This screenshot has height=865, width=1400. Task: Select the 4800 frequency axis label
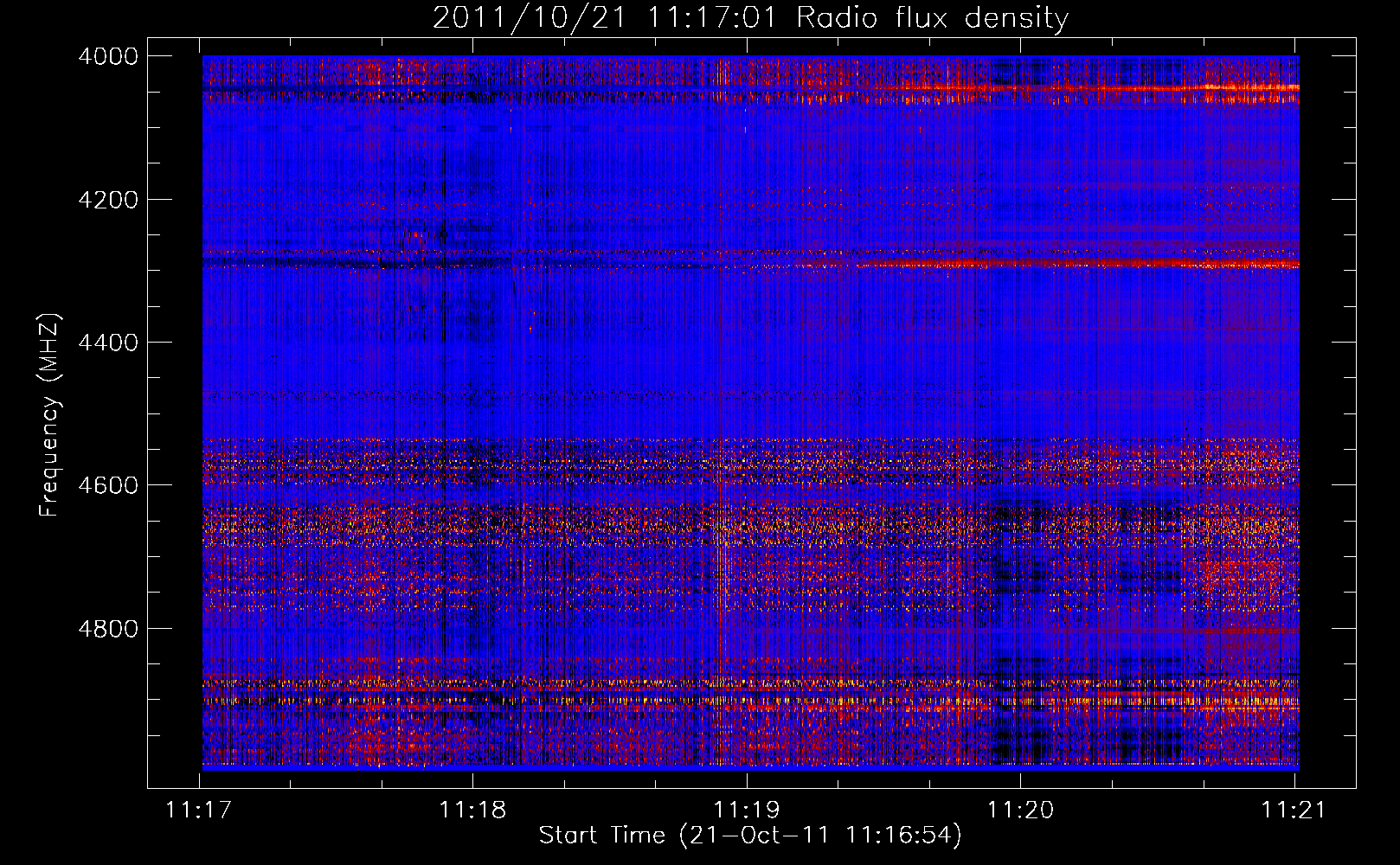(x=107, y=629)
